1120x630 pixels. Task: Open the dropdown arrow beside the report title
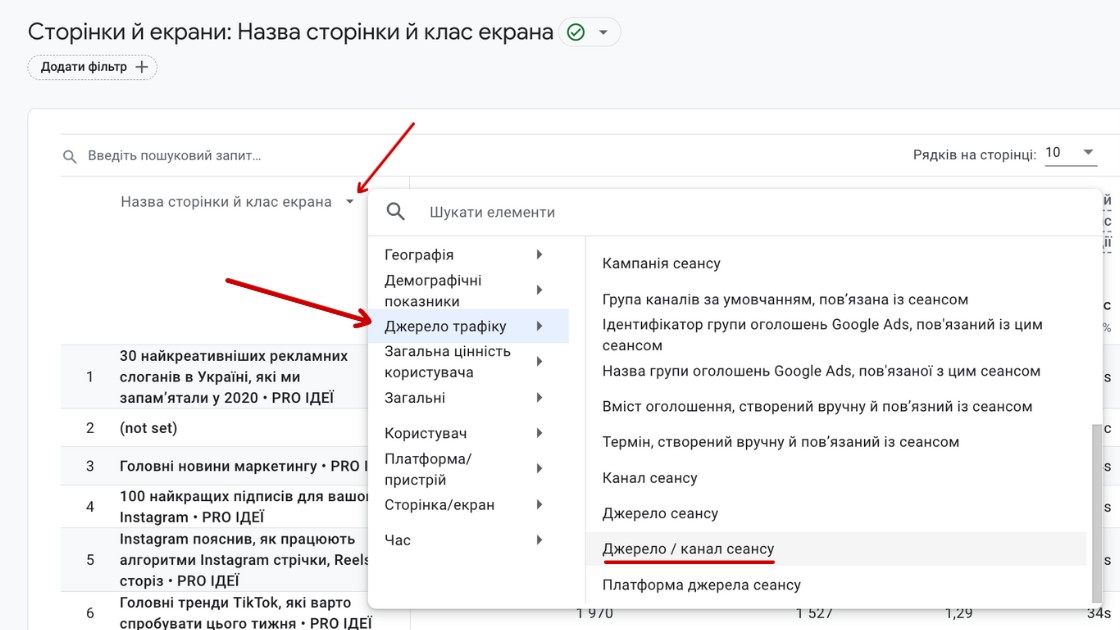(x=604, y=32)
